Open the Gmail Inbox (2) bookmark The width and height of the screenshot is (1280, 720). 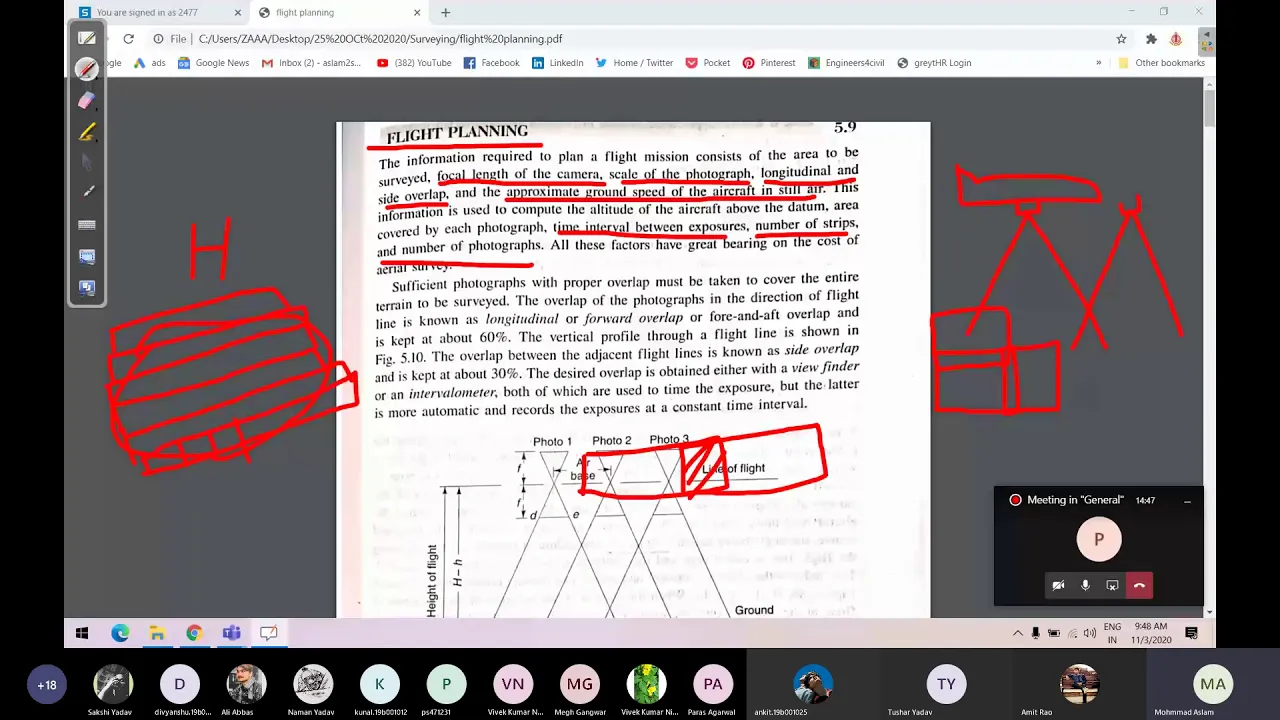311,63
